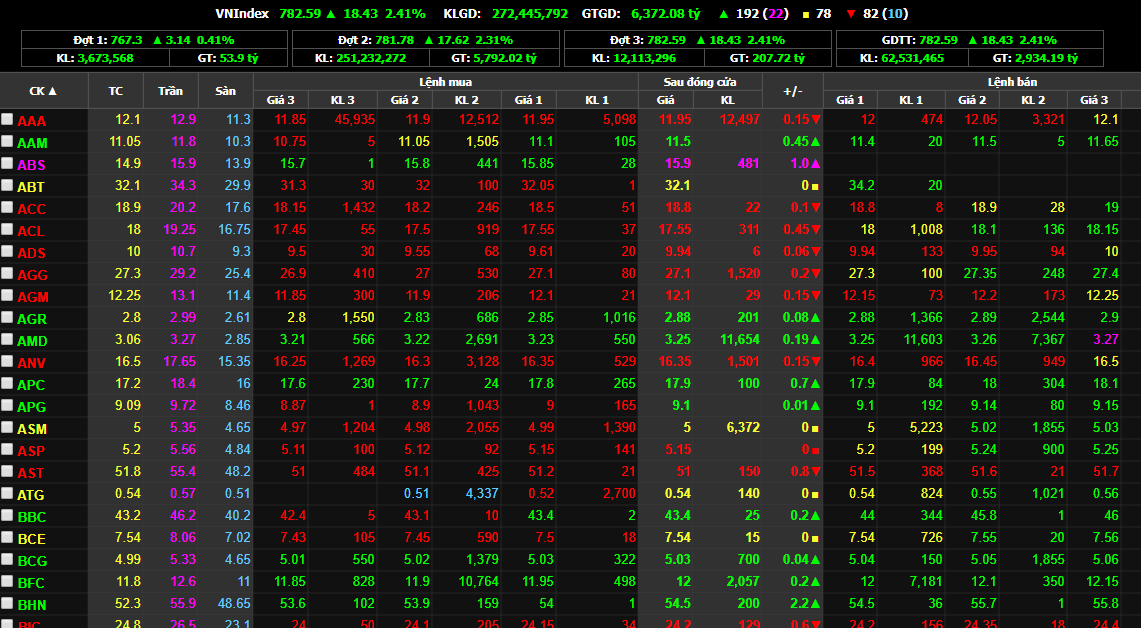Image resolution: width=1141 pixels, height=628 pixels.
Task: Open the Đợt 2 session summary panel
Action: pos(425,49)
